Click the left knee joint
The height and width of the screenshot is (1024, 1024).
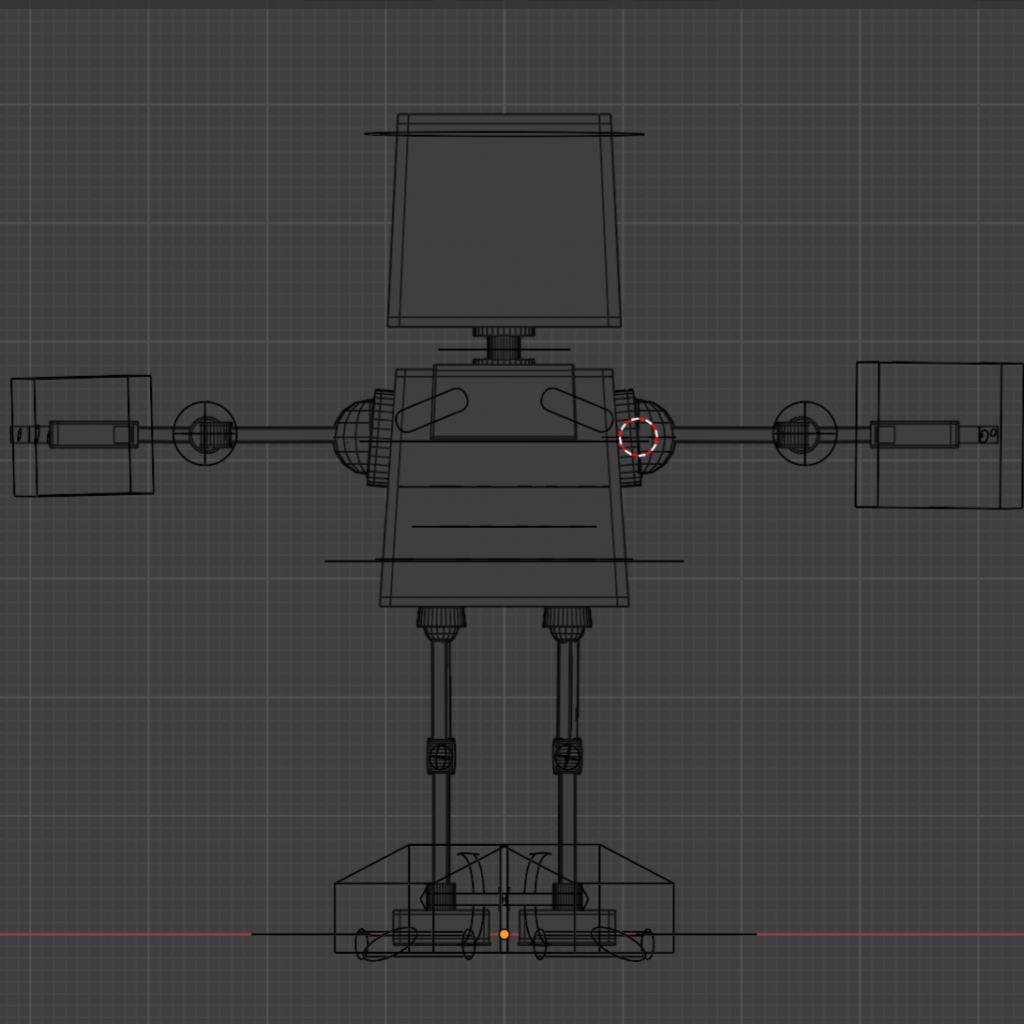pyautogui.click(x=441, y=755)
